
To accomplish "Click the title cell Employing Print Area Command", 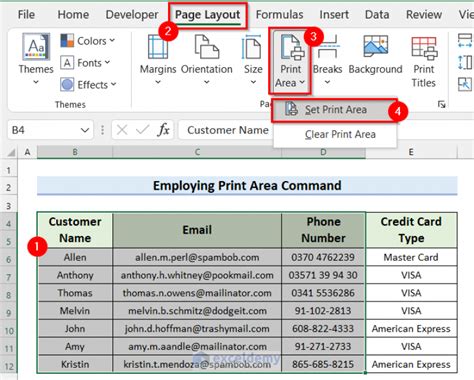I will pyautogui.click(x=247, y=185).
